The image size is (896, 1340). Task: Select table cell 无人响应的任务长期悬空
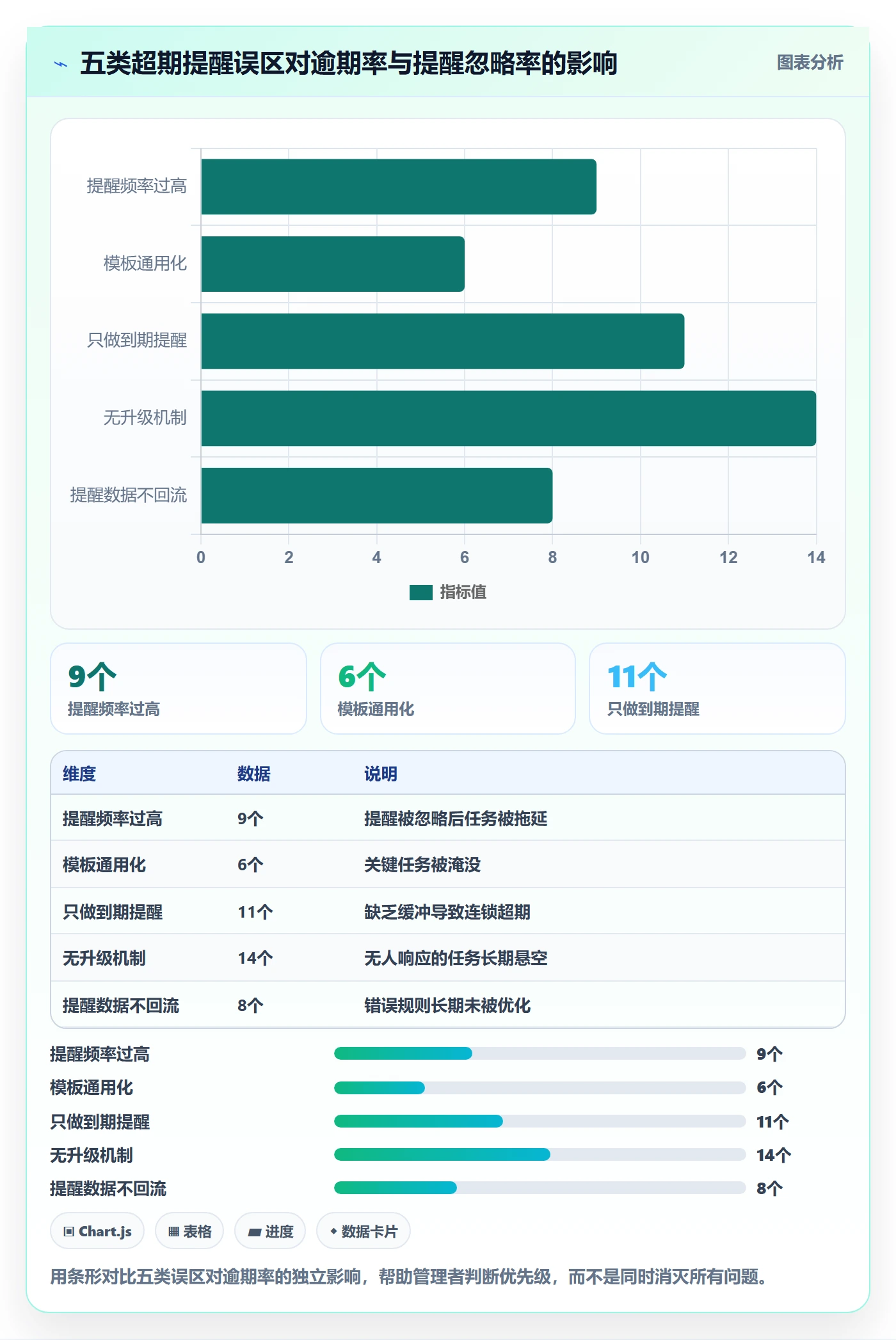pyautogui.click(x=456, y=958)
